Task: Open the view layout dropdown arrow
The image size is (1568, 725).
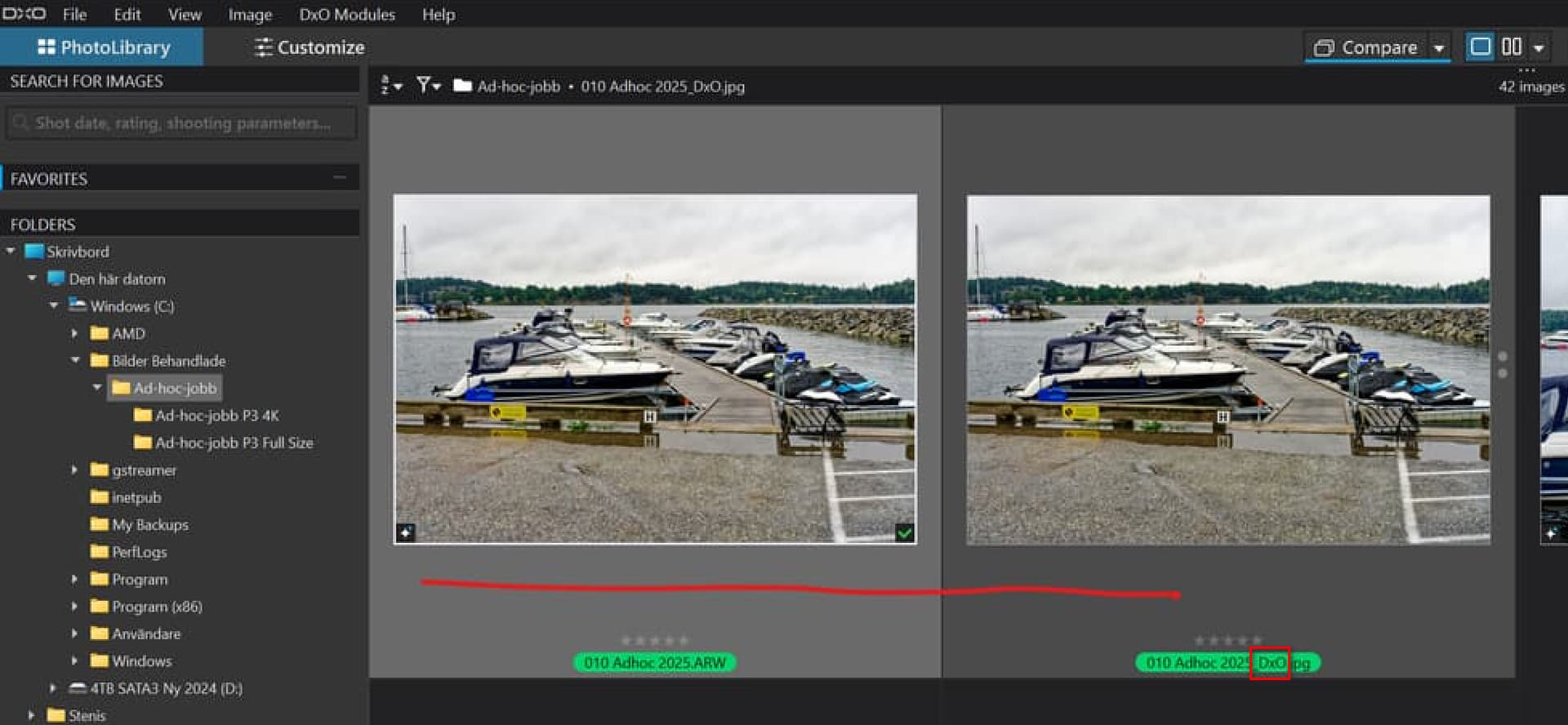Action: coord(1539,48)
